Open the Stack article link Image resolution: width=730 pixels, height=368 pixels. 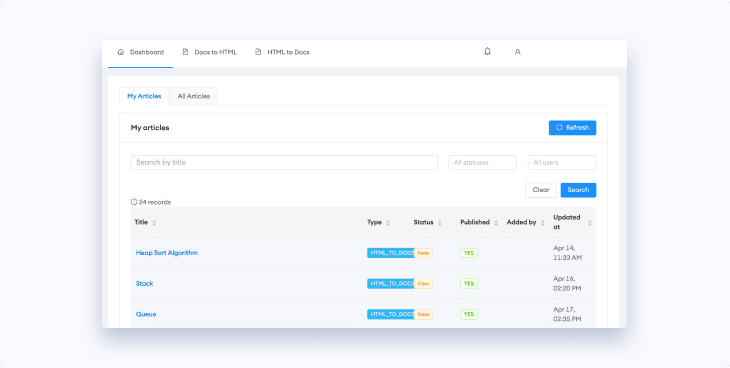pyautogui.click(x=144, y=283)
